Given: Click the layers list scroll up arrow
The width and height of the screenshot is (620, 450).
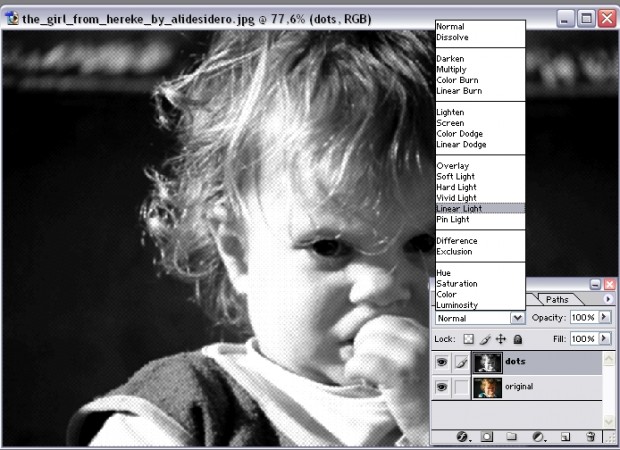Looking at the screenshot, I should click(609, 359).
